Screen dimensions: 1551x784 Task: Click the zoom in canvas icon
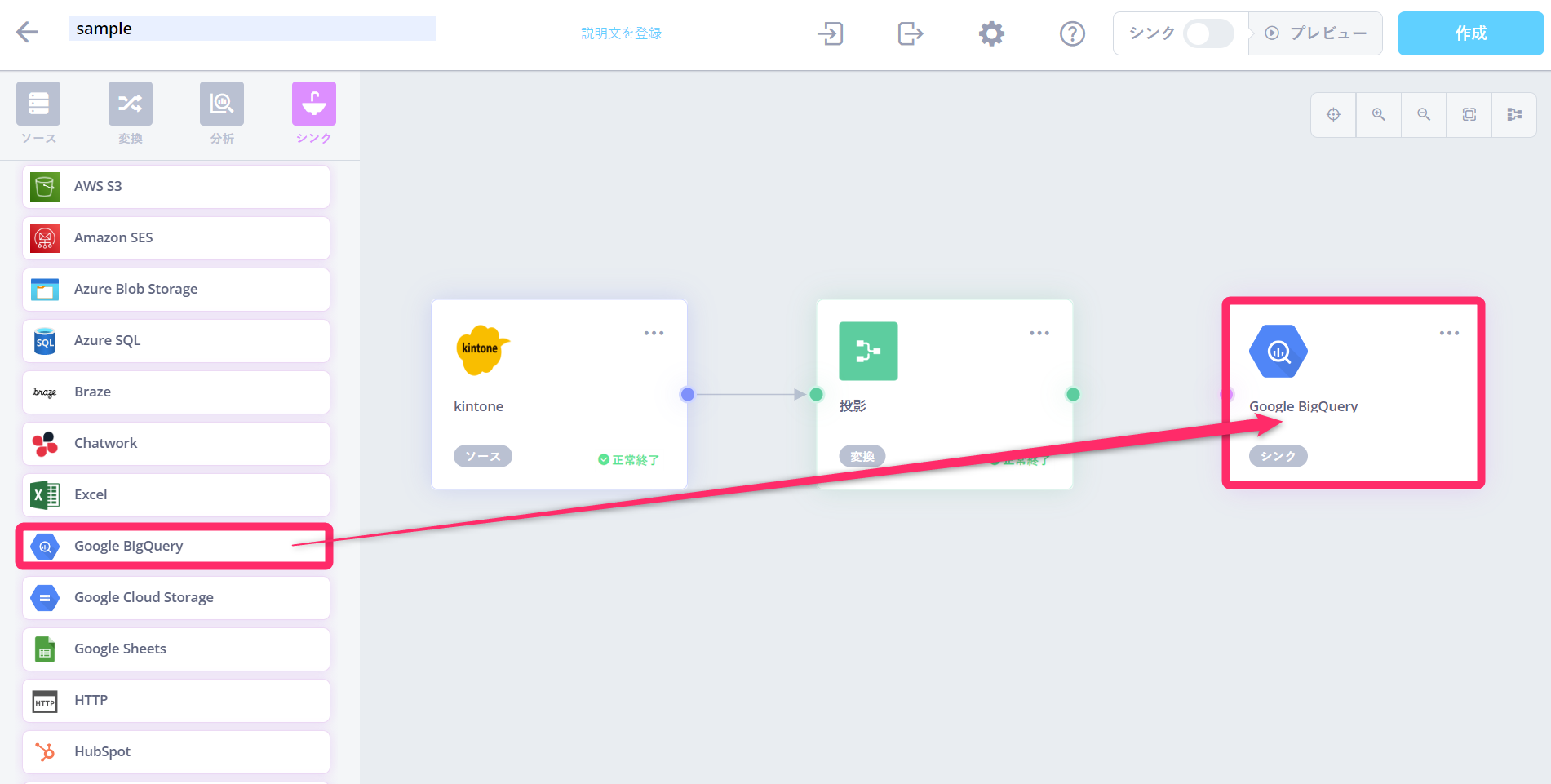click(1378, 115)
